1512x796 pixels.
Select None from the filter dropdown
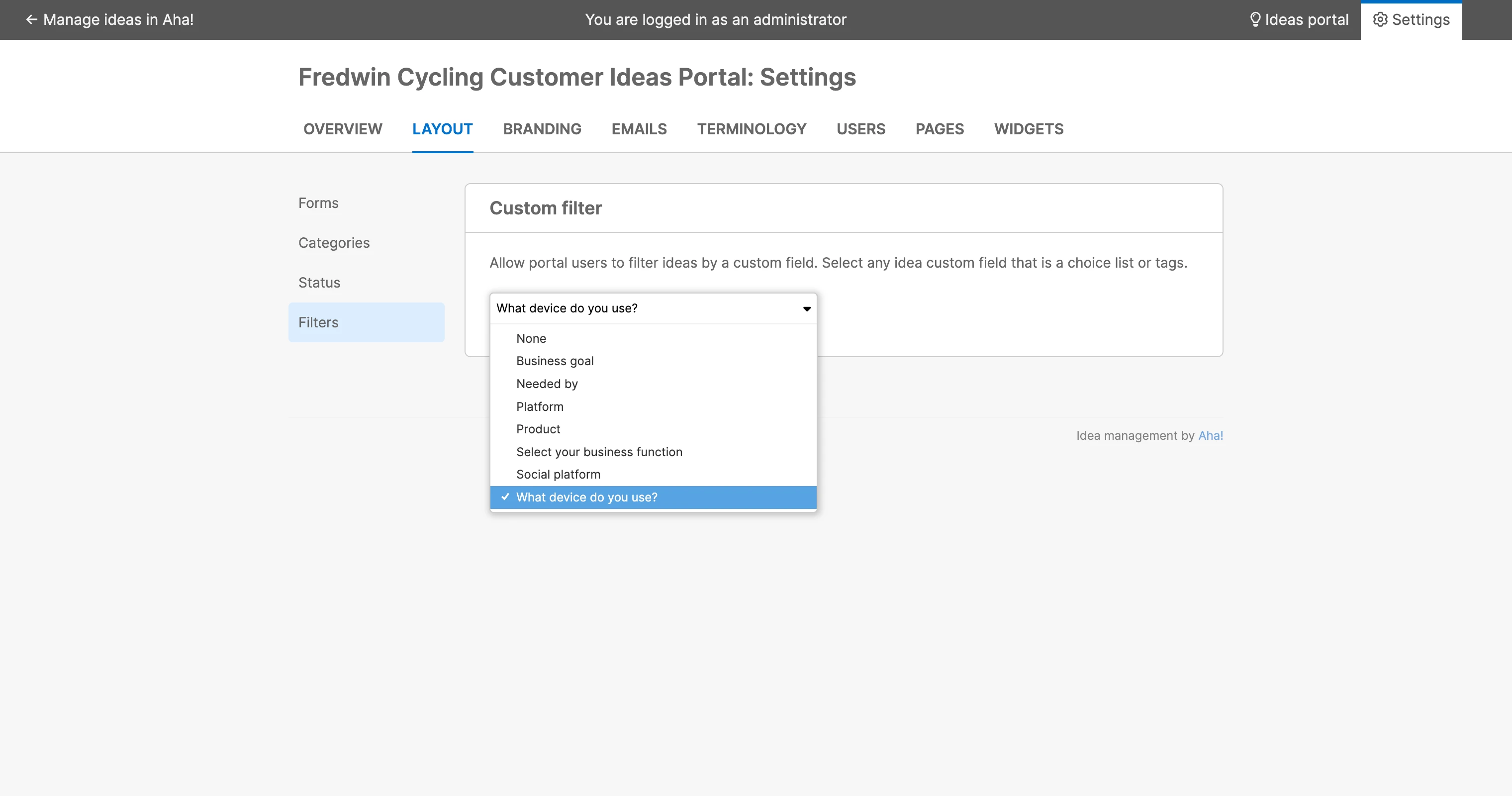click(531, 339)
